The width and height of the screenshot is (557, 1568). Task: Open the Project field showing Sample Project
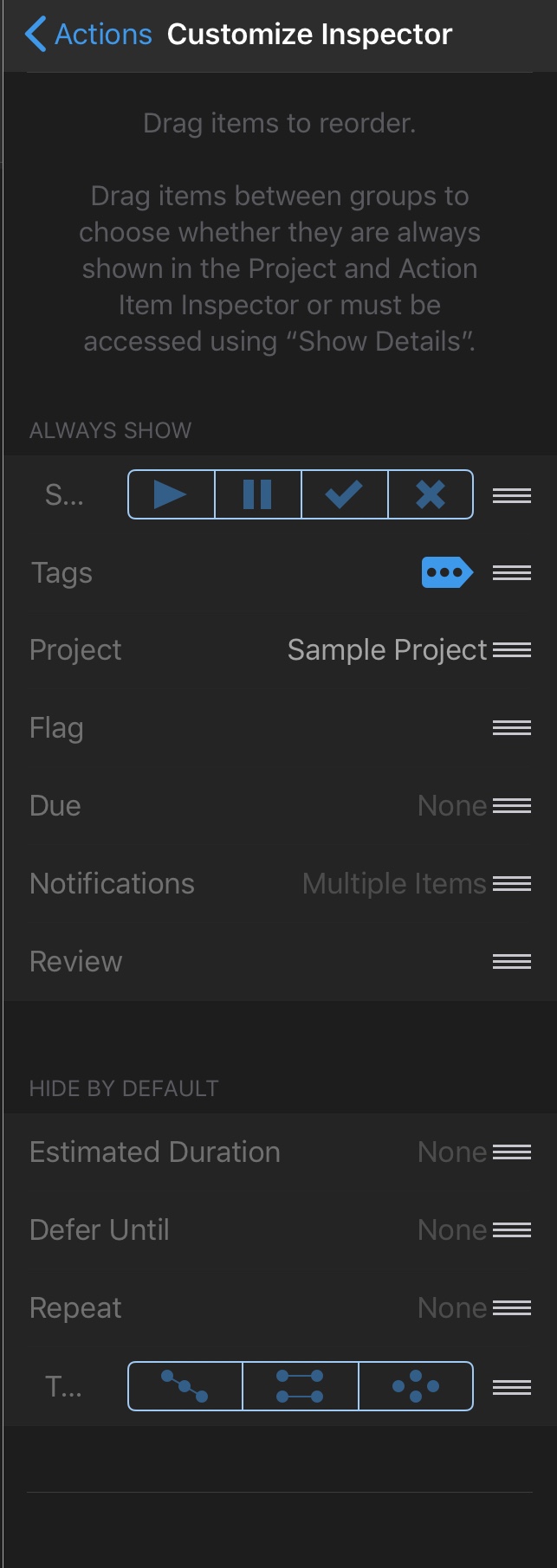[387, 650]
